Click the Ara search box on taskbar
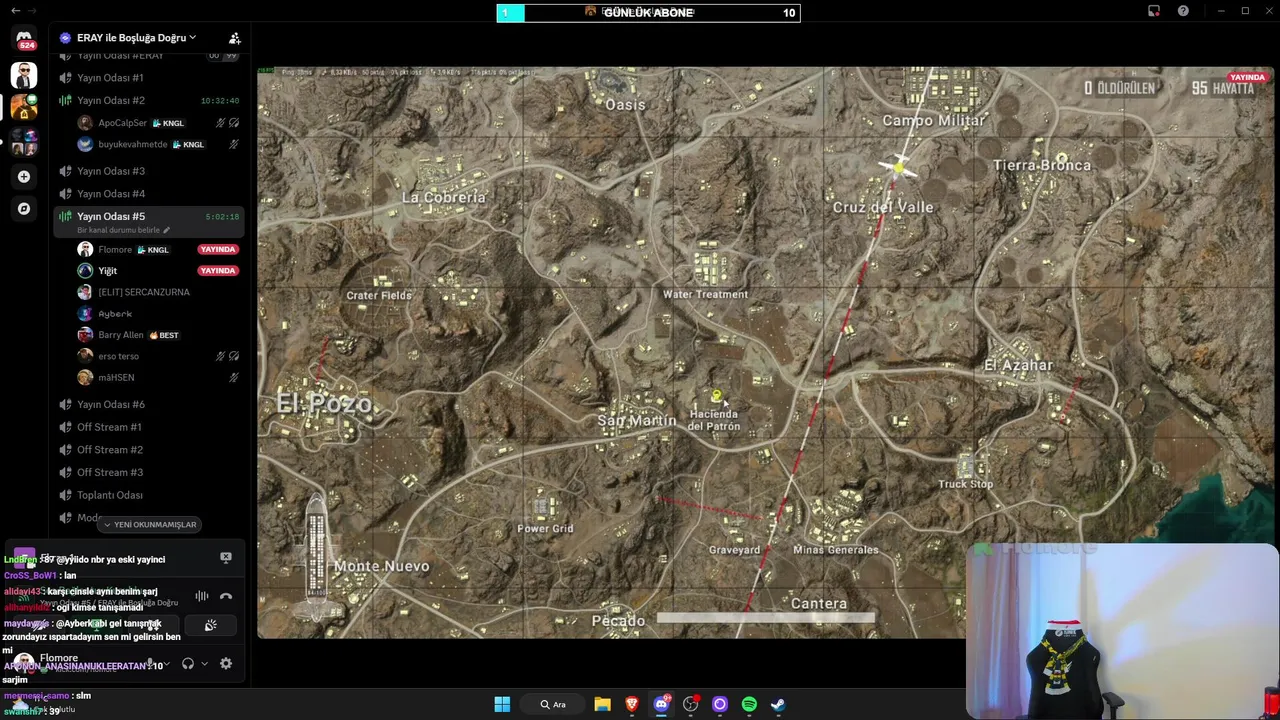 tap(554, 704)
